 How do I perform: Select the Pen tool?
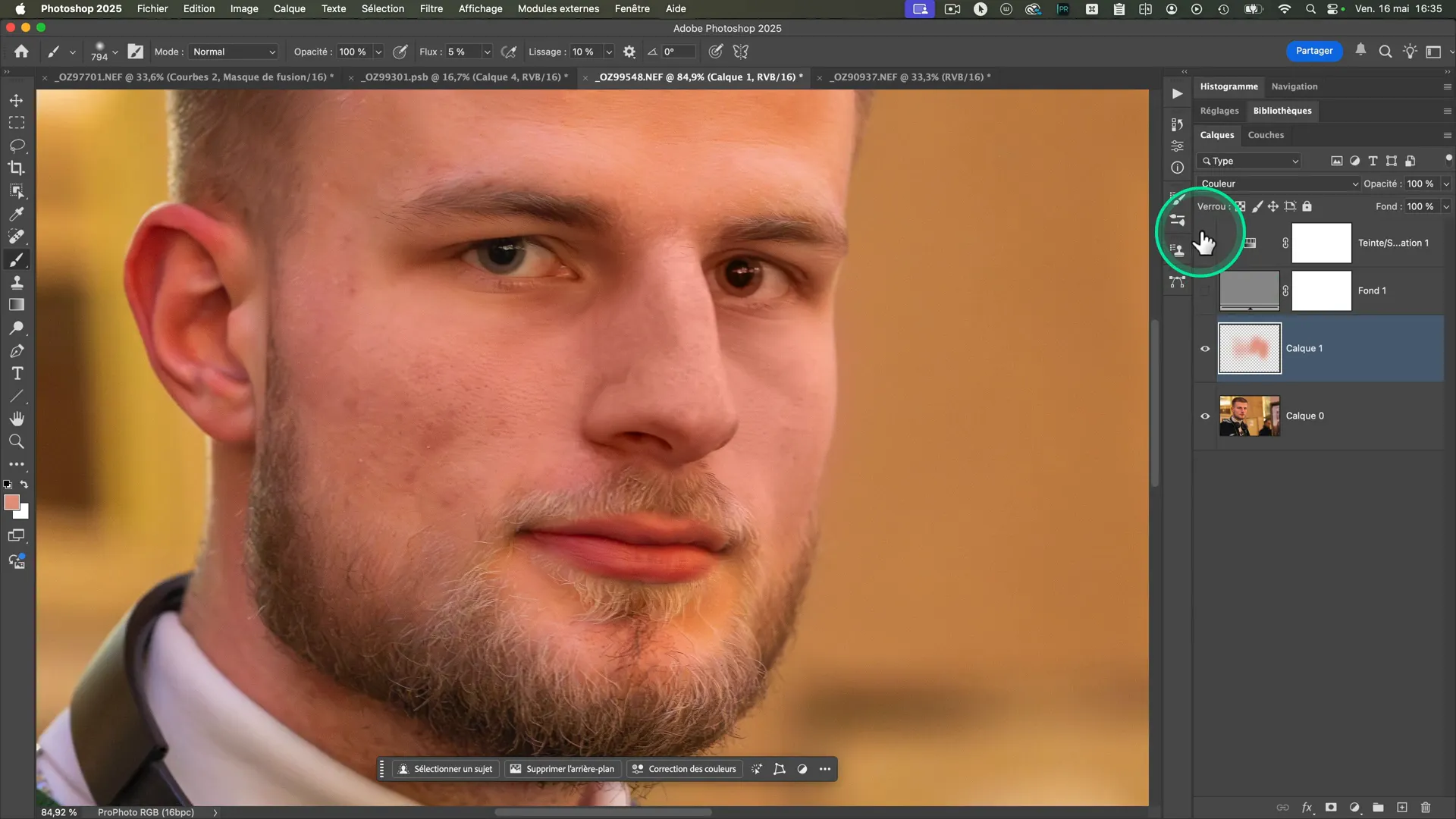17,350
